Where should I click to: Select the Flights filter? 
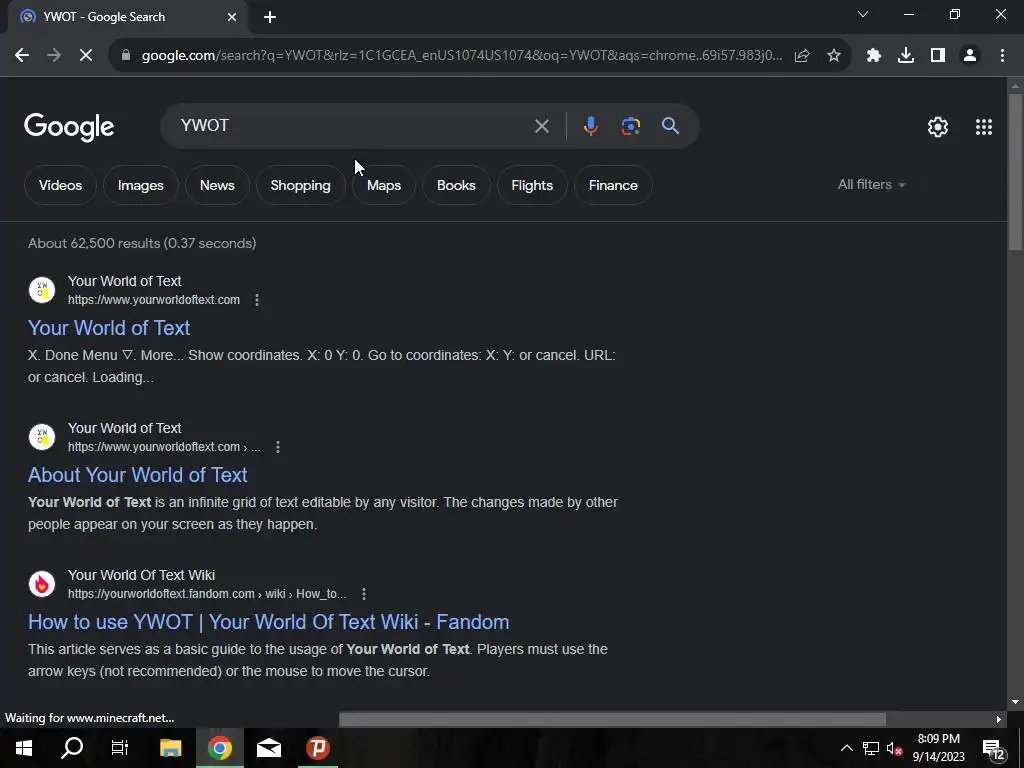tap(532, 185)
